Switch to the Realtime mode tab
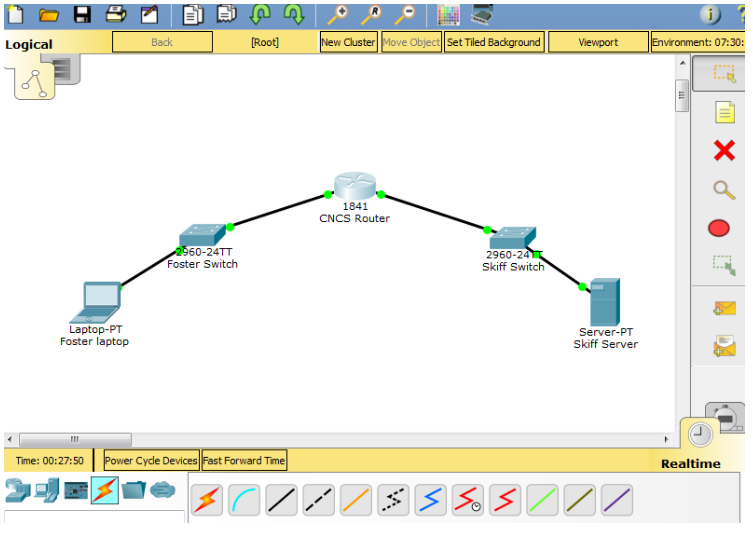Viewport: 753px width, 535px height. pos(700,435)
